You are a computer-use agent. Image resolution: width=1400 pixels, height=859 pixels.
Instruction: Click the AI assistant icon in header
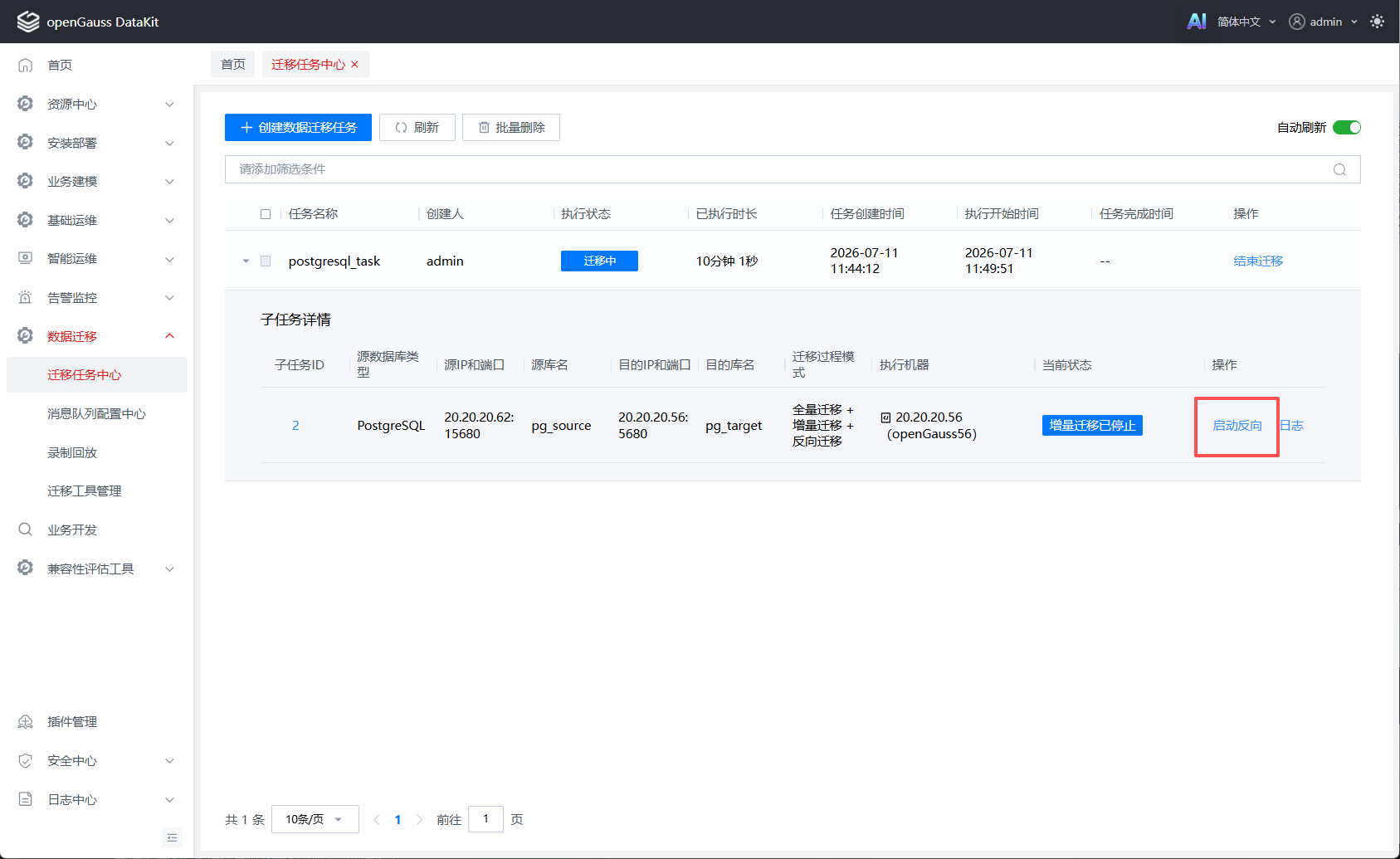tap(1196, 22)
